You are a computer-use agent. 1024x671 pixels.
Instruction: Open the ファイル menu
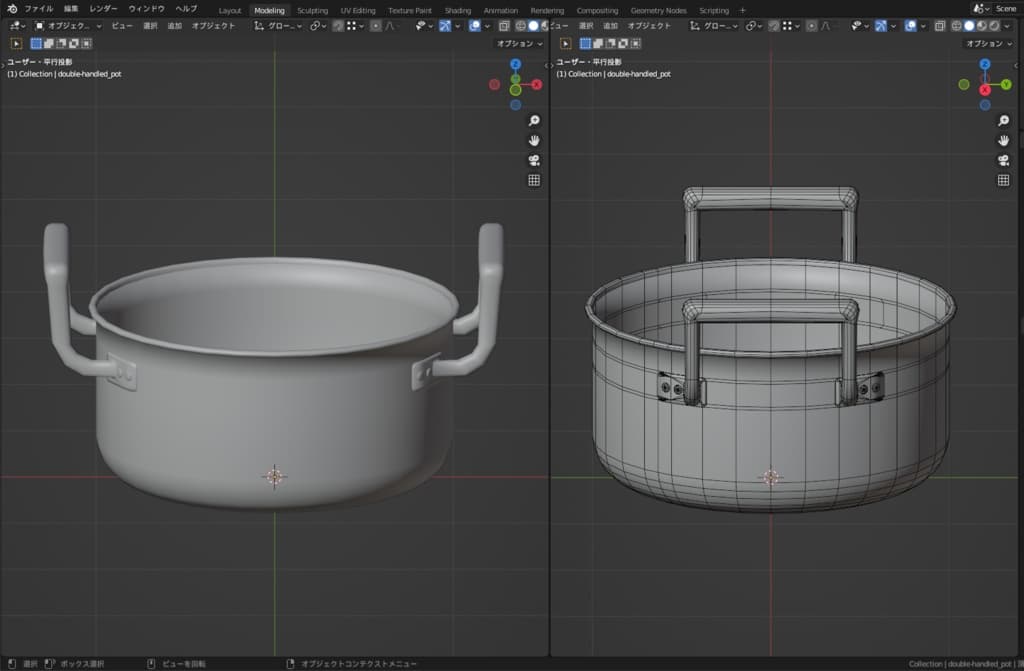click(38, 9)
